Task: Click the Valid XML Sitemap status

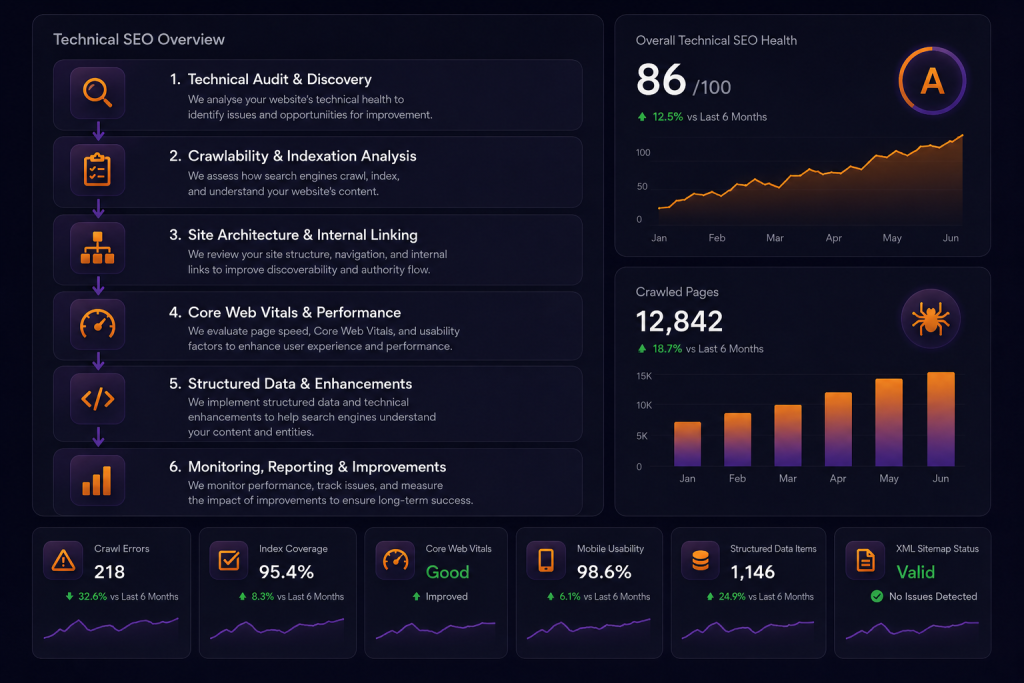Action: [916, 572]
